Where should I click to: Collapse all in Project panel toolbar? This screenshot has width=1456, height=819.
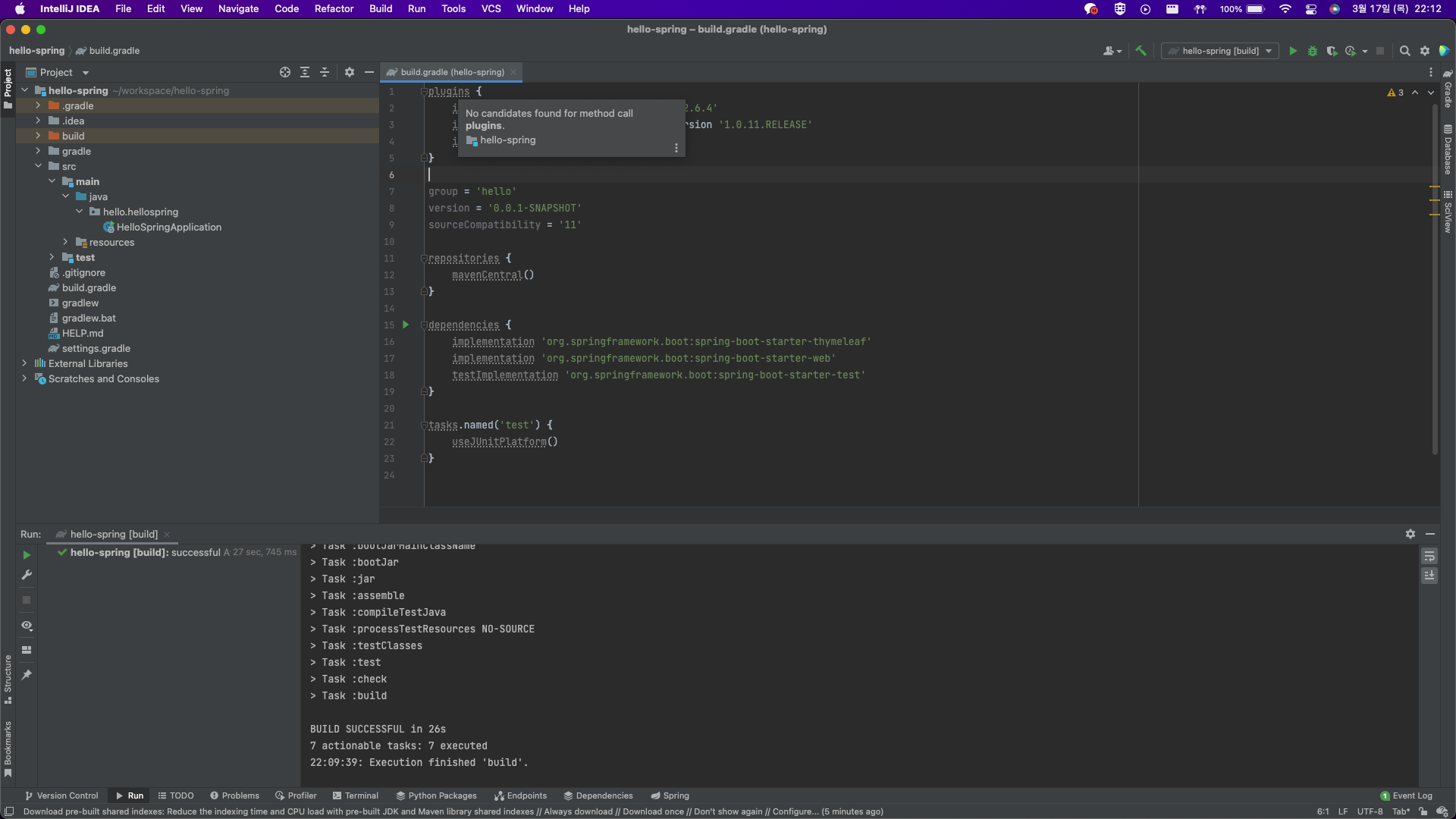coord(325,72)
